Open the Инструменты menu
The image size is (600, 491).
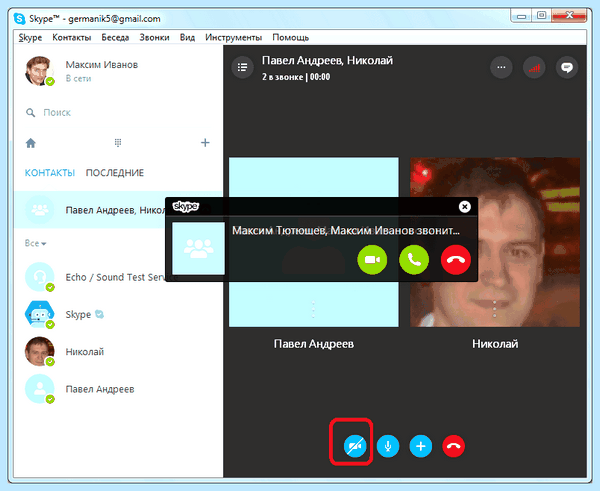tap(233, 38)
